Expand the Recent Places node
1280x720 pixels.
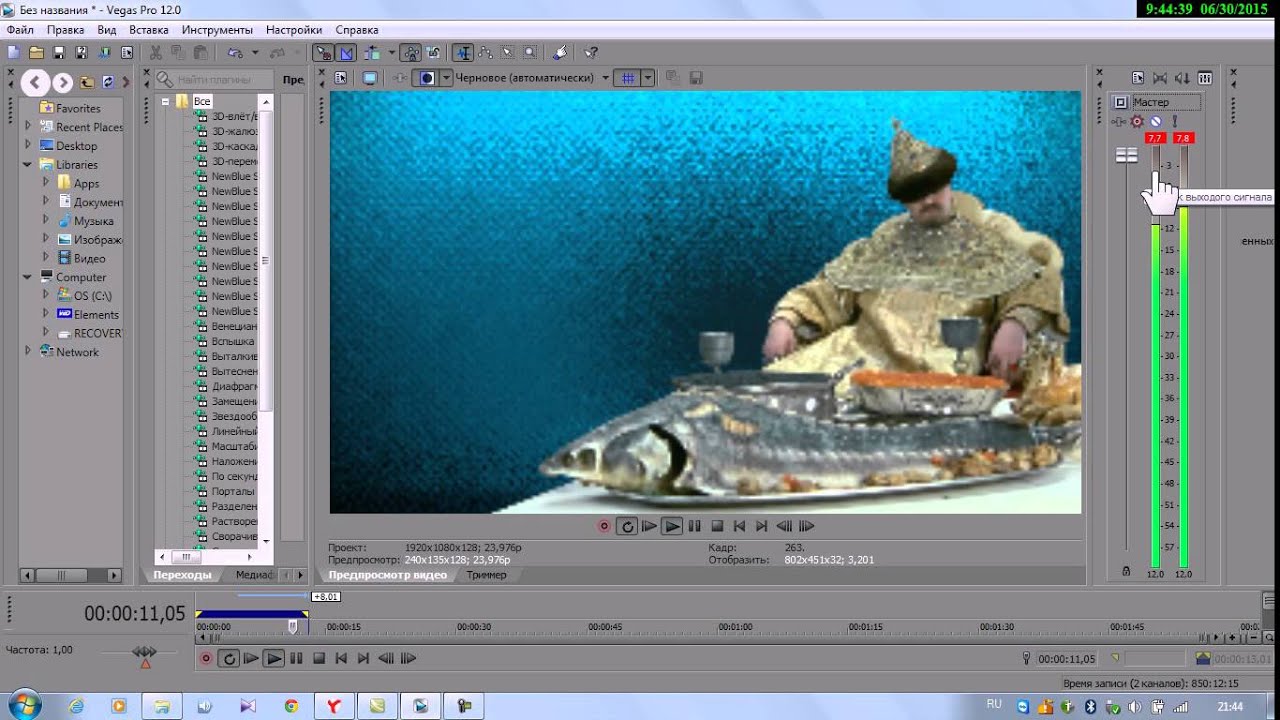28,127
